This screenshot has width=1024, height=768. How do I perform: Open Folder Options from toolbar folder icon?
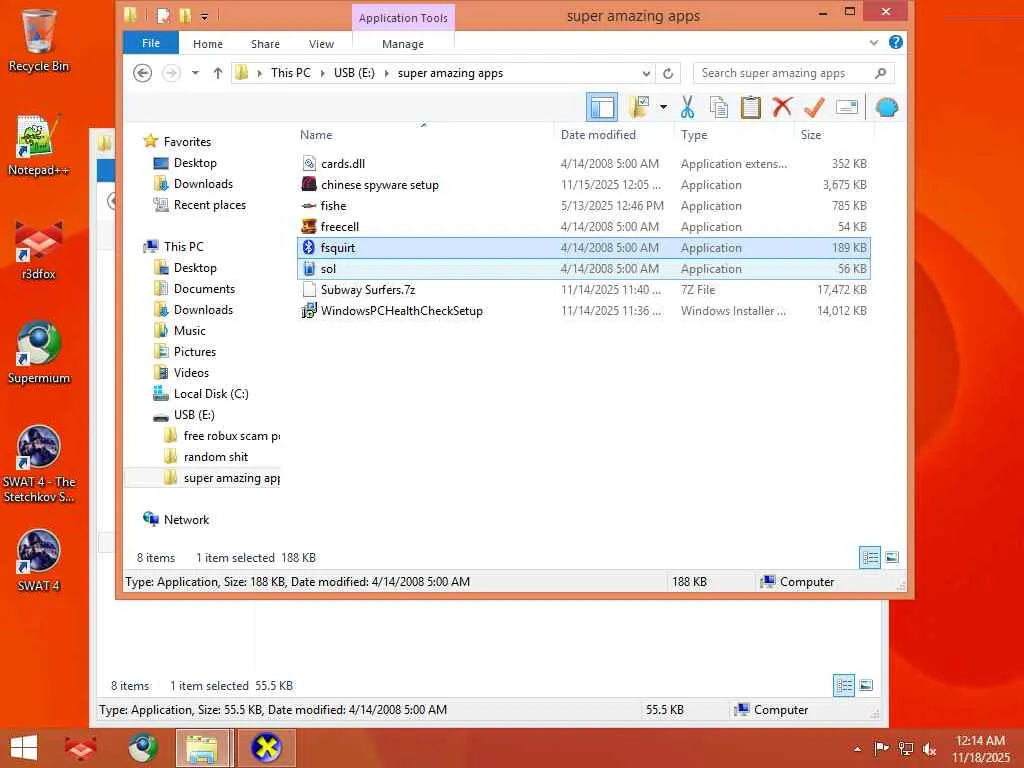tap(639, 107)
